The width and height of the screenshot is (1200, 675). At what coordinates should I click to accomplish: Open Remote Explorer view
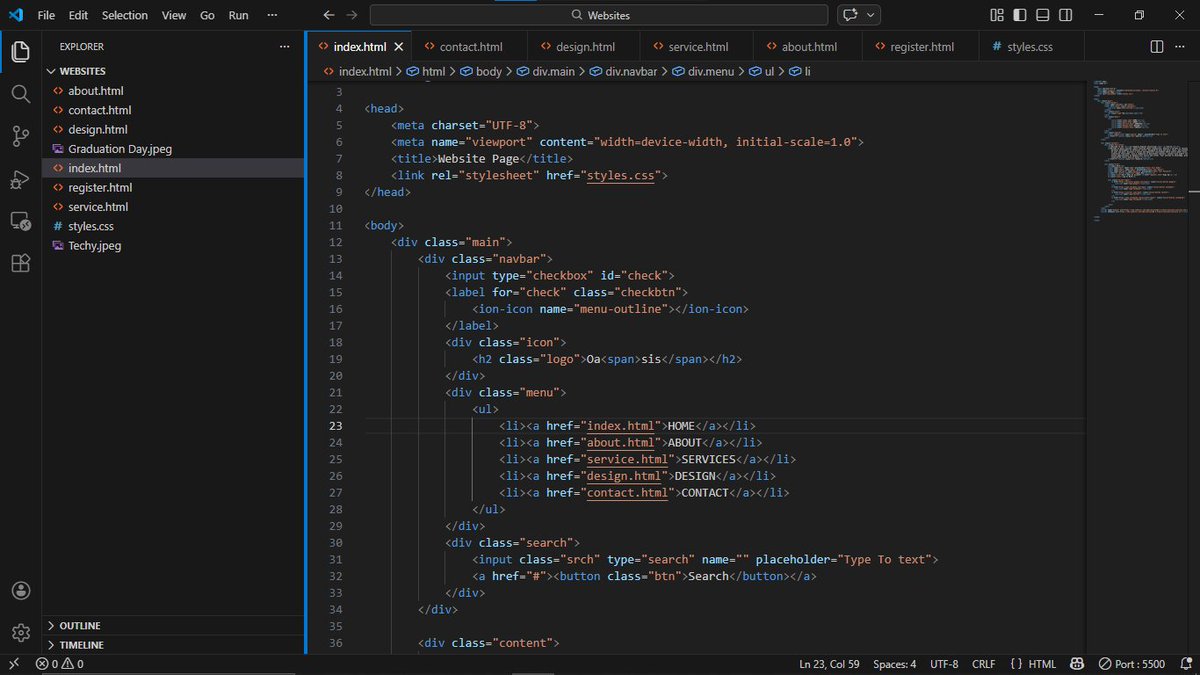20,221
